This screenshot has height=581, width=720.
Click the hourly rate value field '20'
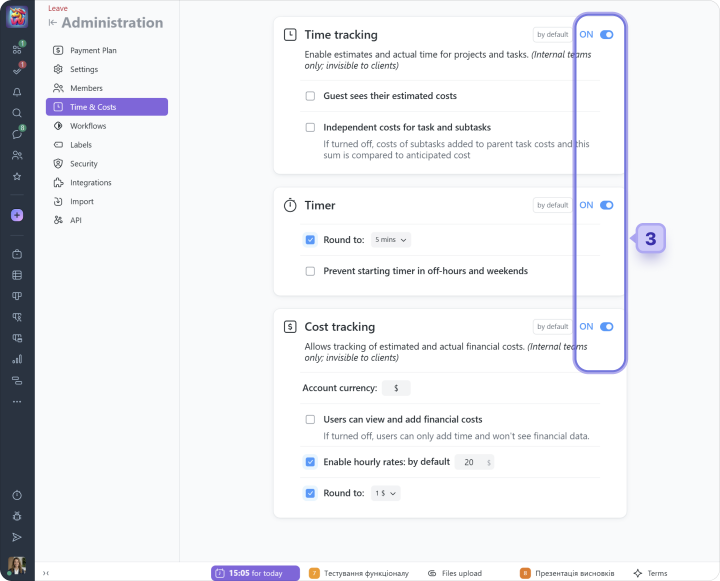coord(473,462)
